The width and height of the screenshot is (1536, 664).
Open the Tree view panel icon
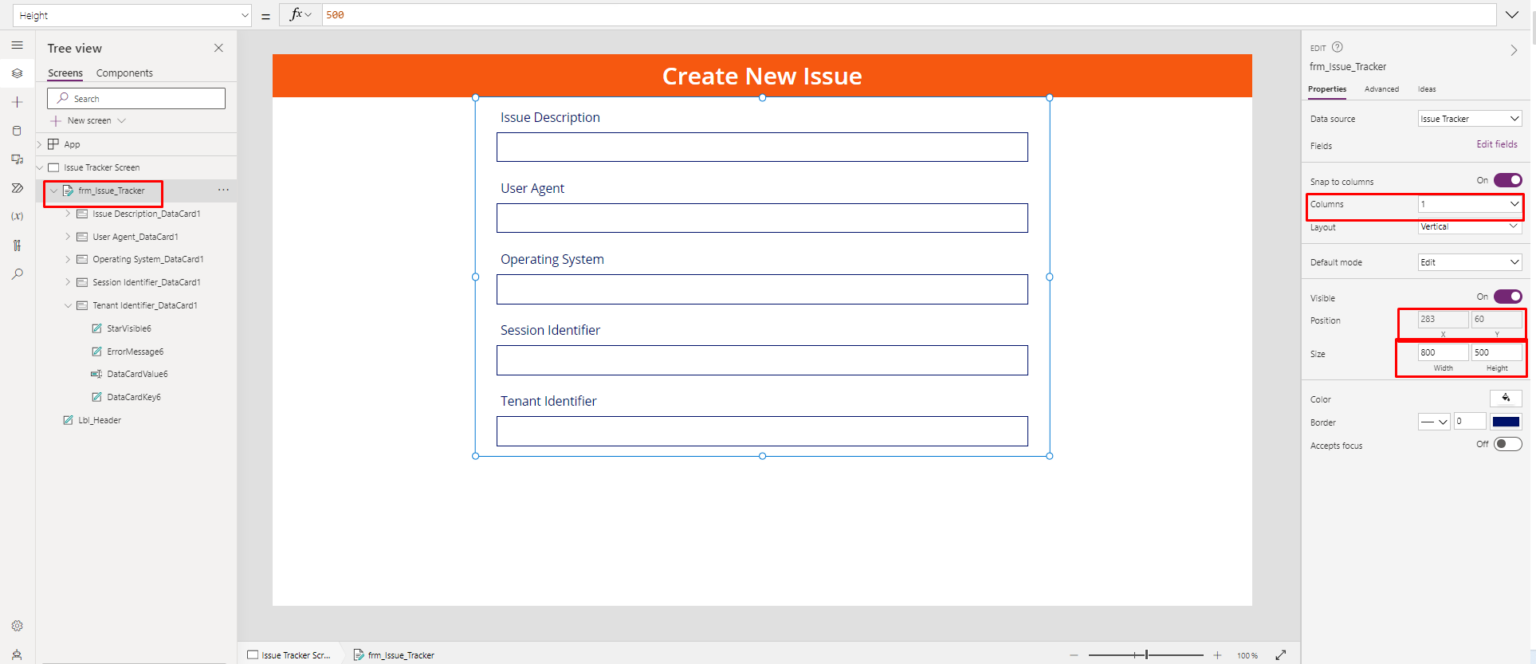point(16,73)
